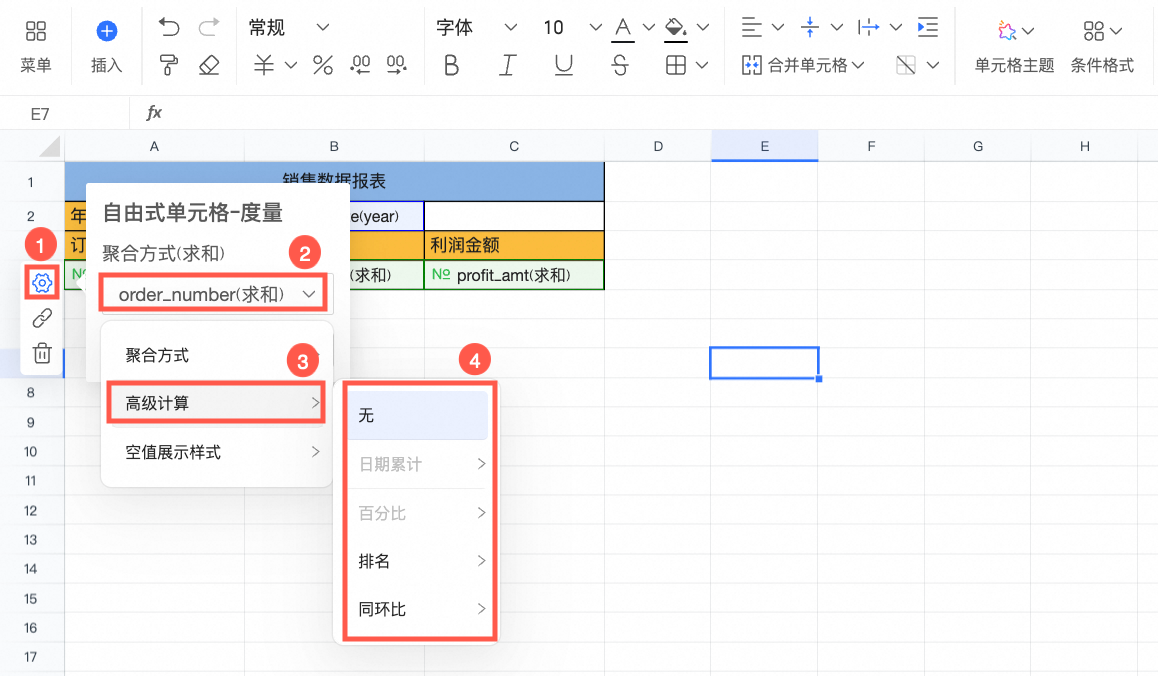The image size is (1158, 676).
Task: Expand the text wrap dropdown arrow
Action: 896,28
